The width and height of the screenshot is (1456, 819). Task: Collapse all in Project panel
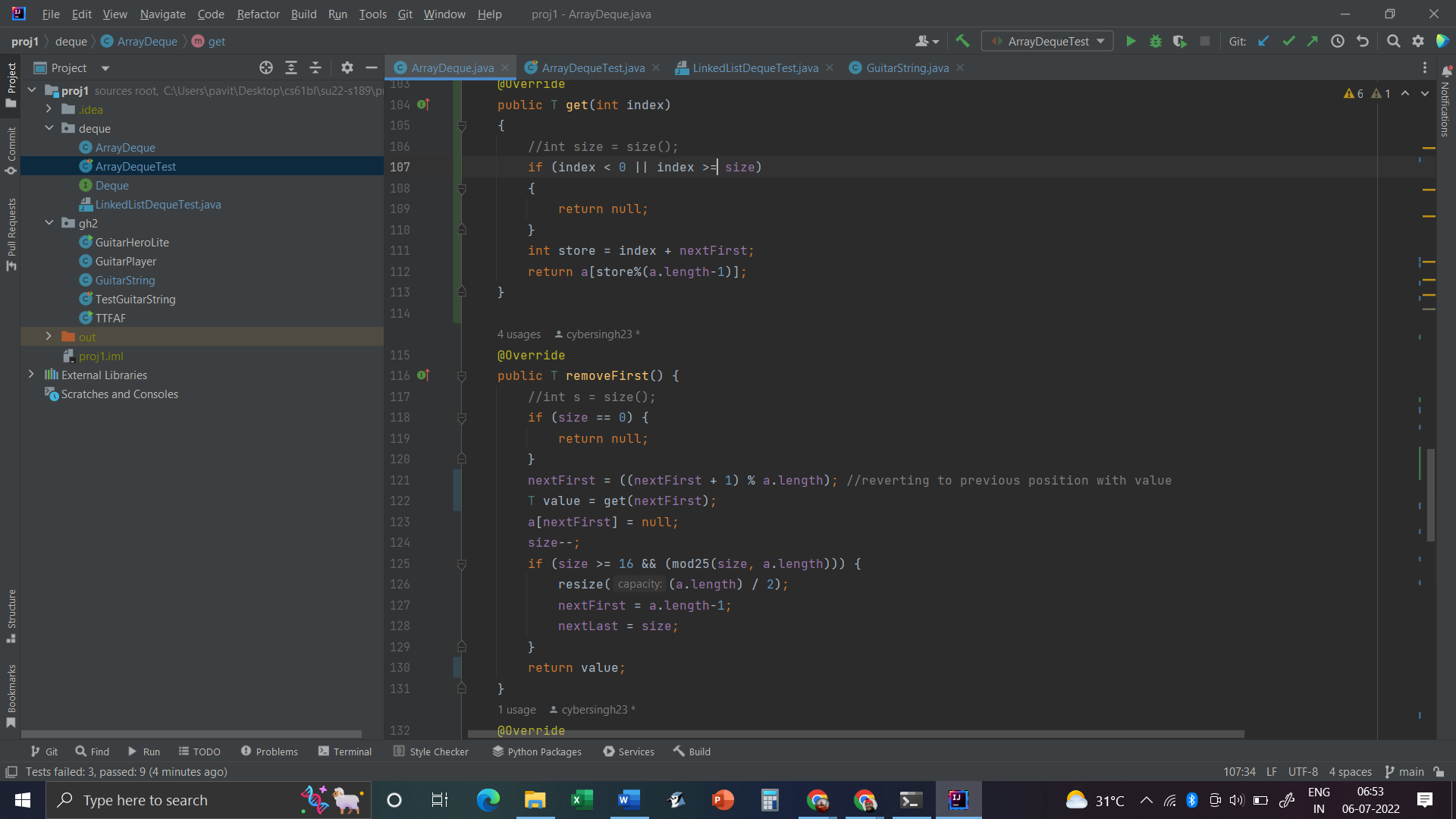click(x=315, y=68)
